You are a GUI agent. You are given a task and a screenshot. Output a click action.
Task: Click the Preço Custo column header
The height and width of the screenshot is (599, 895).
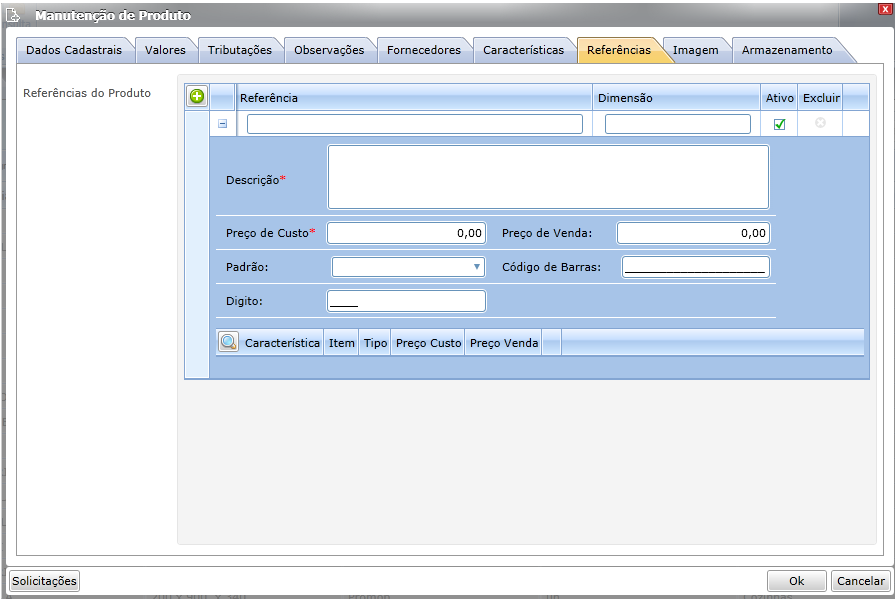[428, 343]
